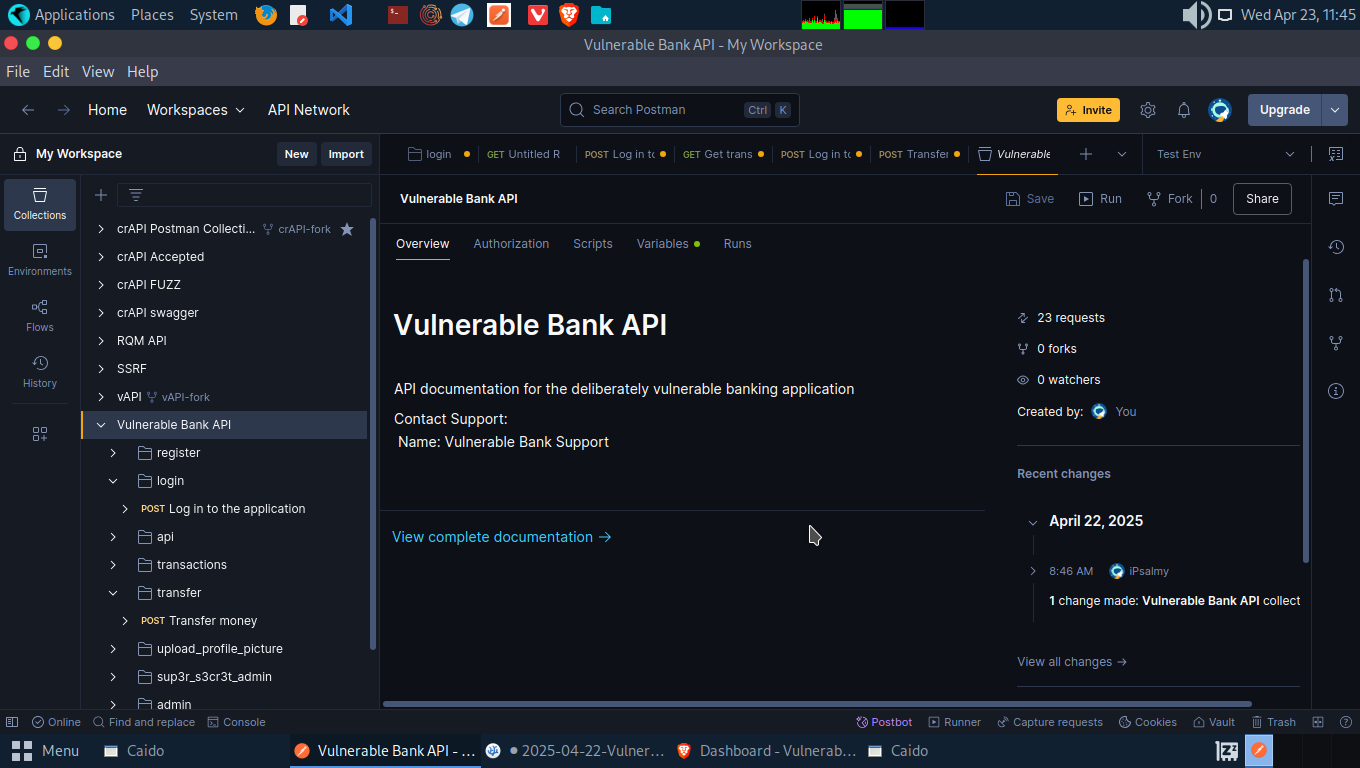Open View all changes link
The height and width of the screenshot is (768, 1360).
coord(1072,662)
